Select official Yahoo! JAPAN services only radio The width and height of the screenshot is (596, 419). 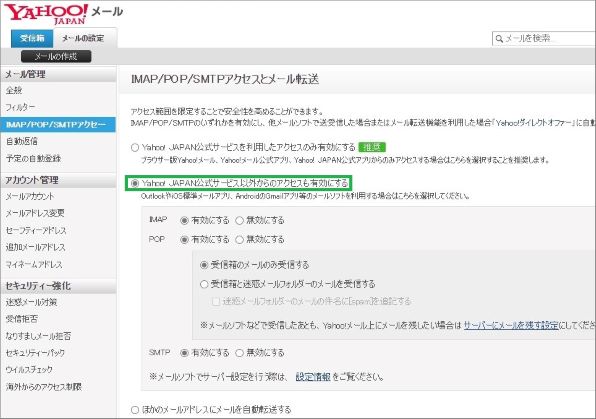(135, 148)
